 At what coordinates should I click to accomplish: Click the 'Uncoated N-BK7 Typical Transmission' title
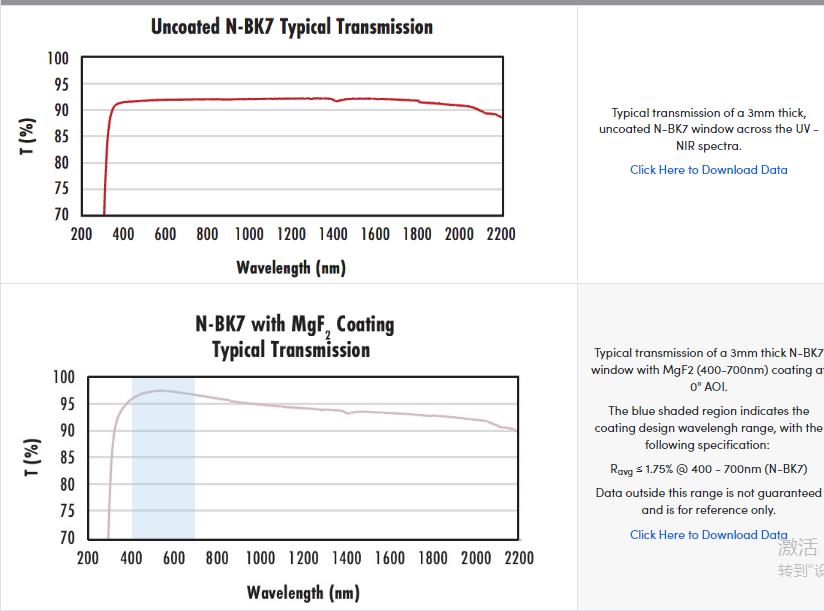pos(292,27)
